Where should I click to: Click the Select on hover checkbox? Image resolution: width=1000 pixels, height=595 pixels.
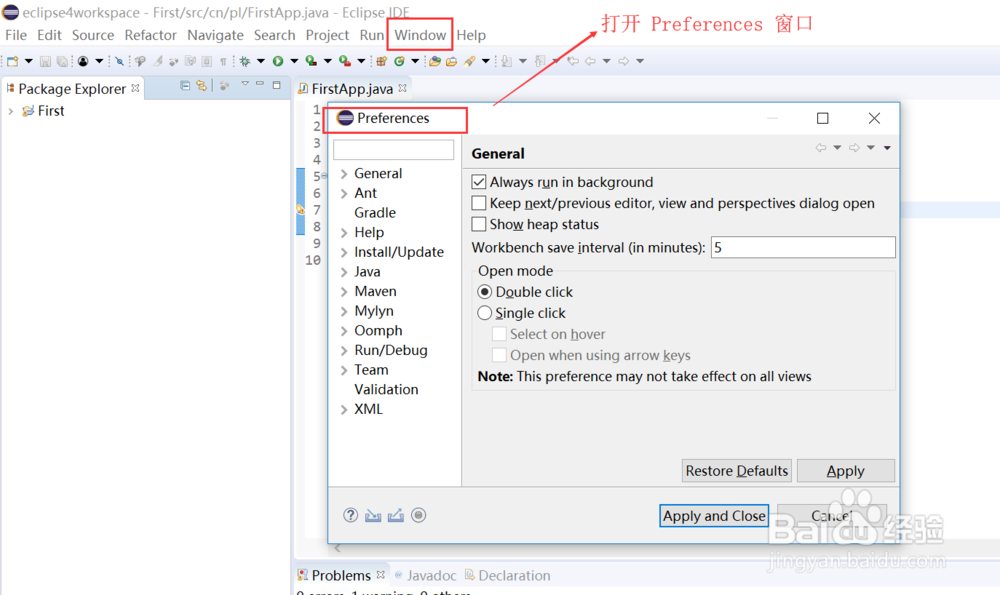(x=499, y=334)
